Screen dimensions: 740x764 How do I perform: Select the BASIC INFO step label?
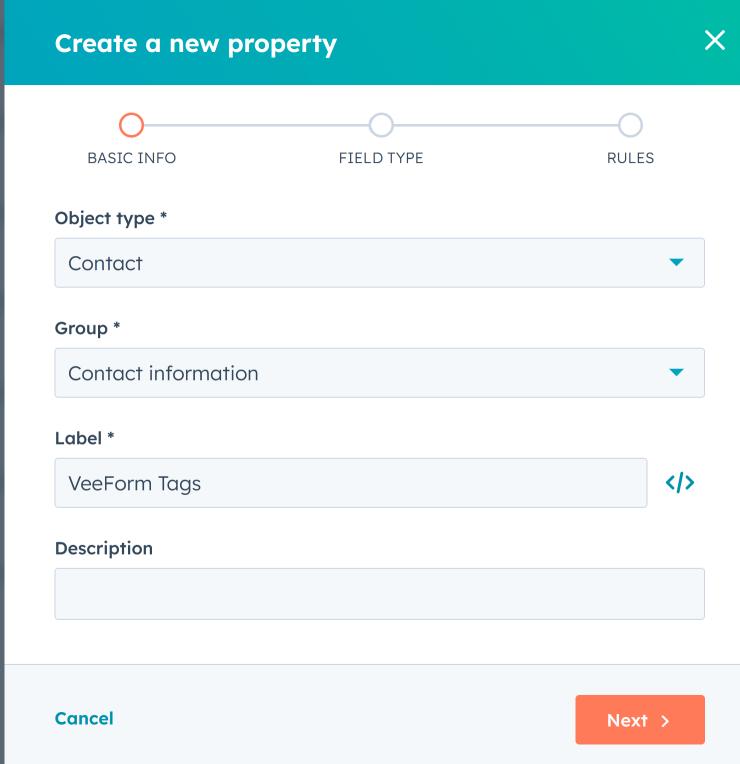[x=132, y=158]
